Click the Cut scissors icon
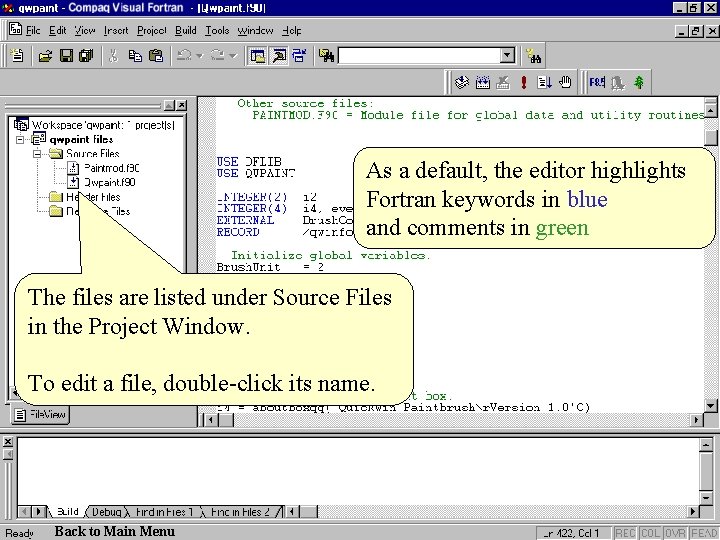The image size is (720, 540). pos(113,56)
